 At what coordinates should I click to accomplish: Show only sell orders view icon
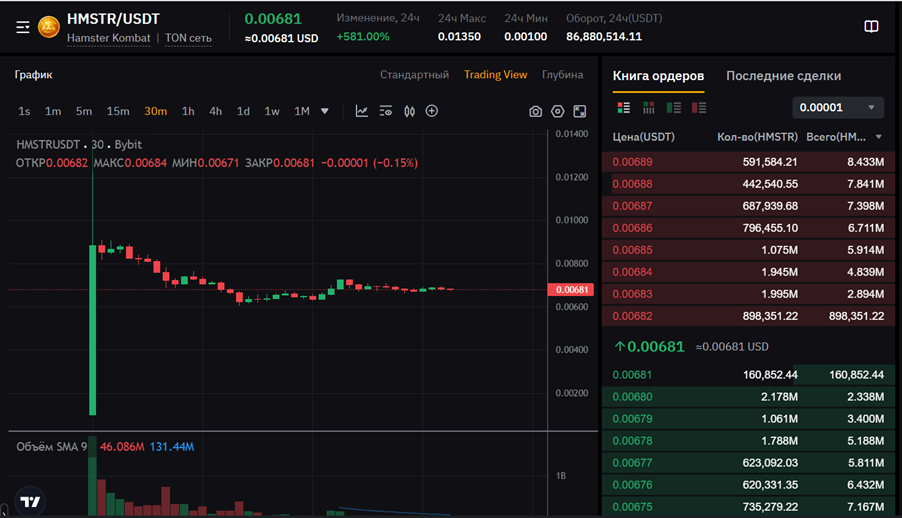pyautogui.click(x=698, y=108)
